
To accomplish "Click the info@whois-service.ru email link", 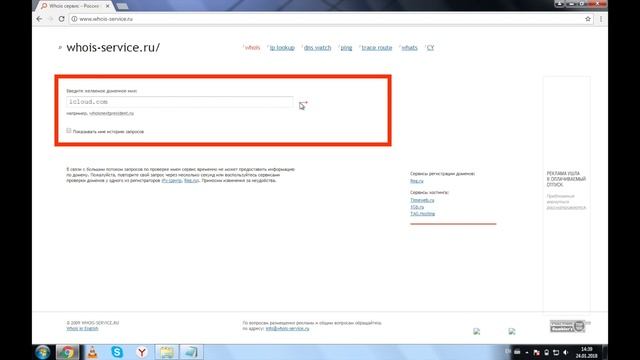I will (x=287, y=328).
